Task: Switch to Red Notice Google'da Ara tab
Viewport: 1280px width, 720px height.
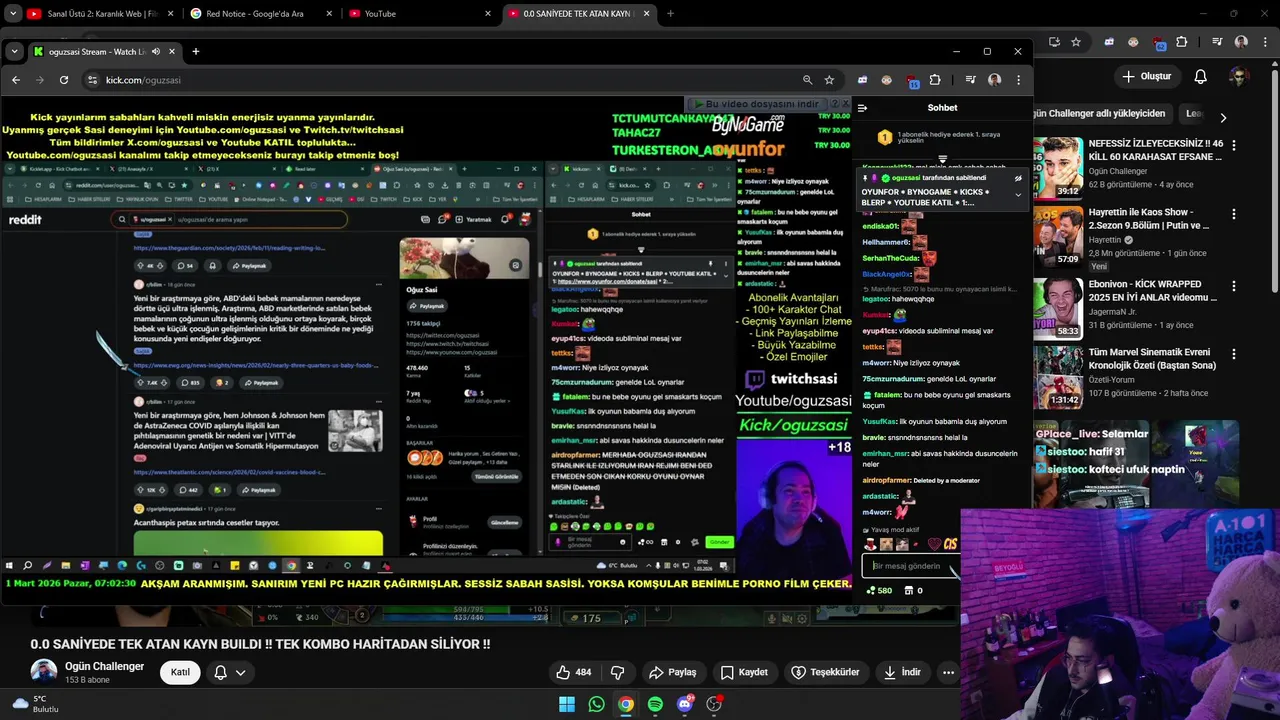Action: click(262, 13)
